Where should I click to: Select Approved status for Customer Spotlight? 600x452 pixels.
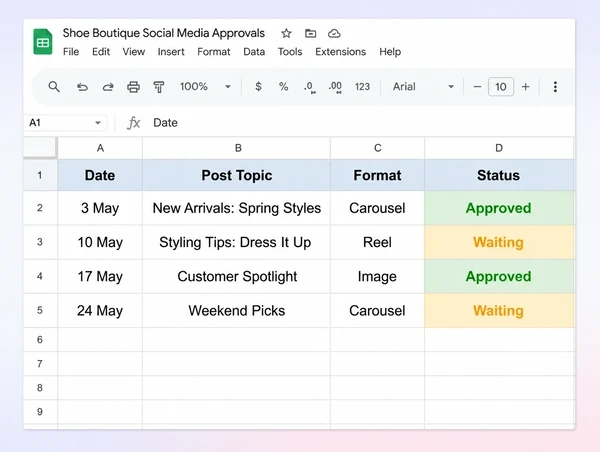coord(499,276)
